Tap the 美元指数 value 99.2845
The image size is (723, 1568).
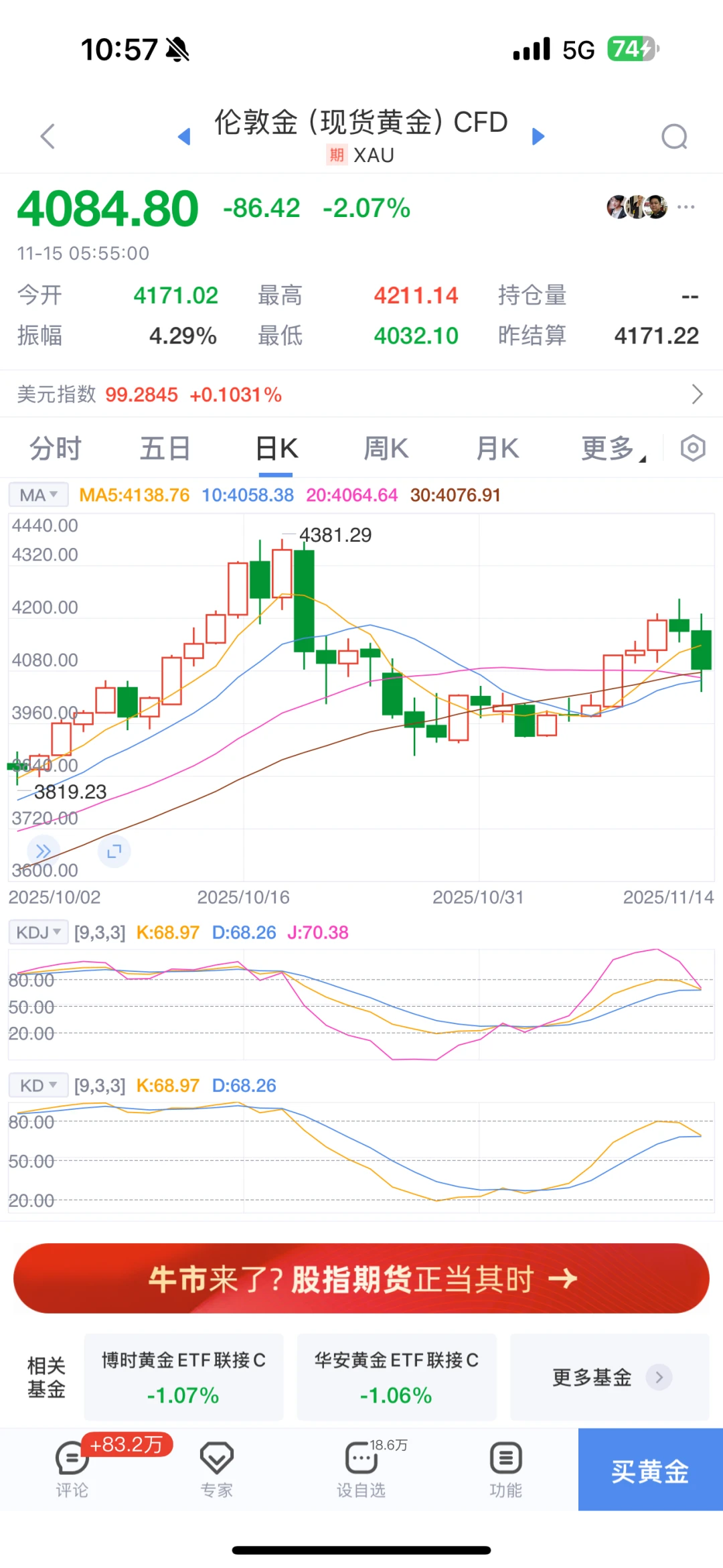141,395
